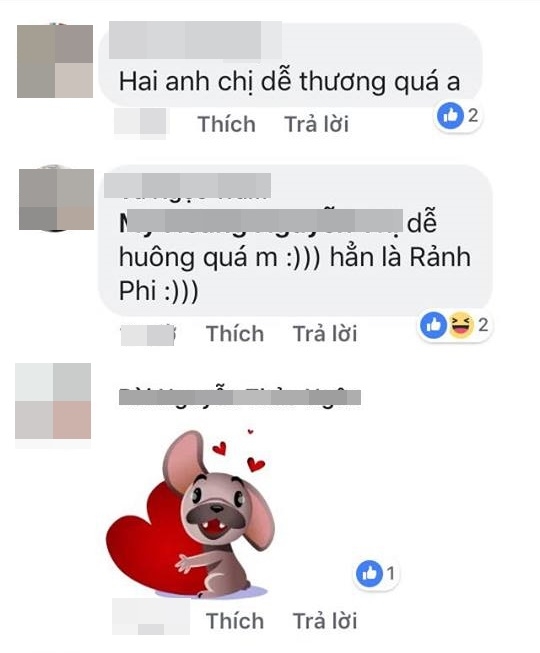Open first commenter's blurred profile picture
The image size is (540, 653).
coord(55,61)
